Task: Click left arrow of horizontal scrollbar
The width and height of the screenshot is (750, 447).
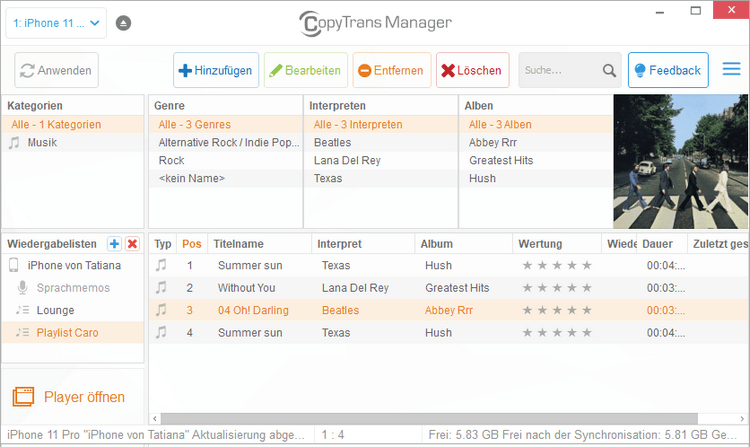Action: [154, 419]
